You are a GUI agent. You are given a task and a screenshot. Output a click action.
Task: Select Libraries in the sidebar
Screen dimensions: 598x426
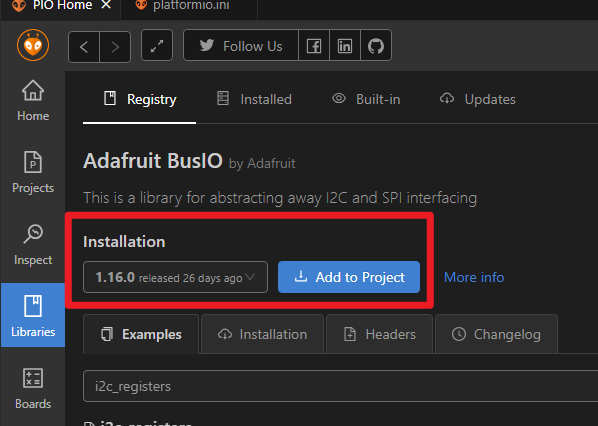point(33,315)
